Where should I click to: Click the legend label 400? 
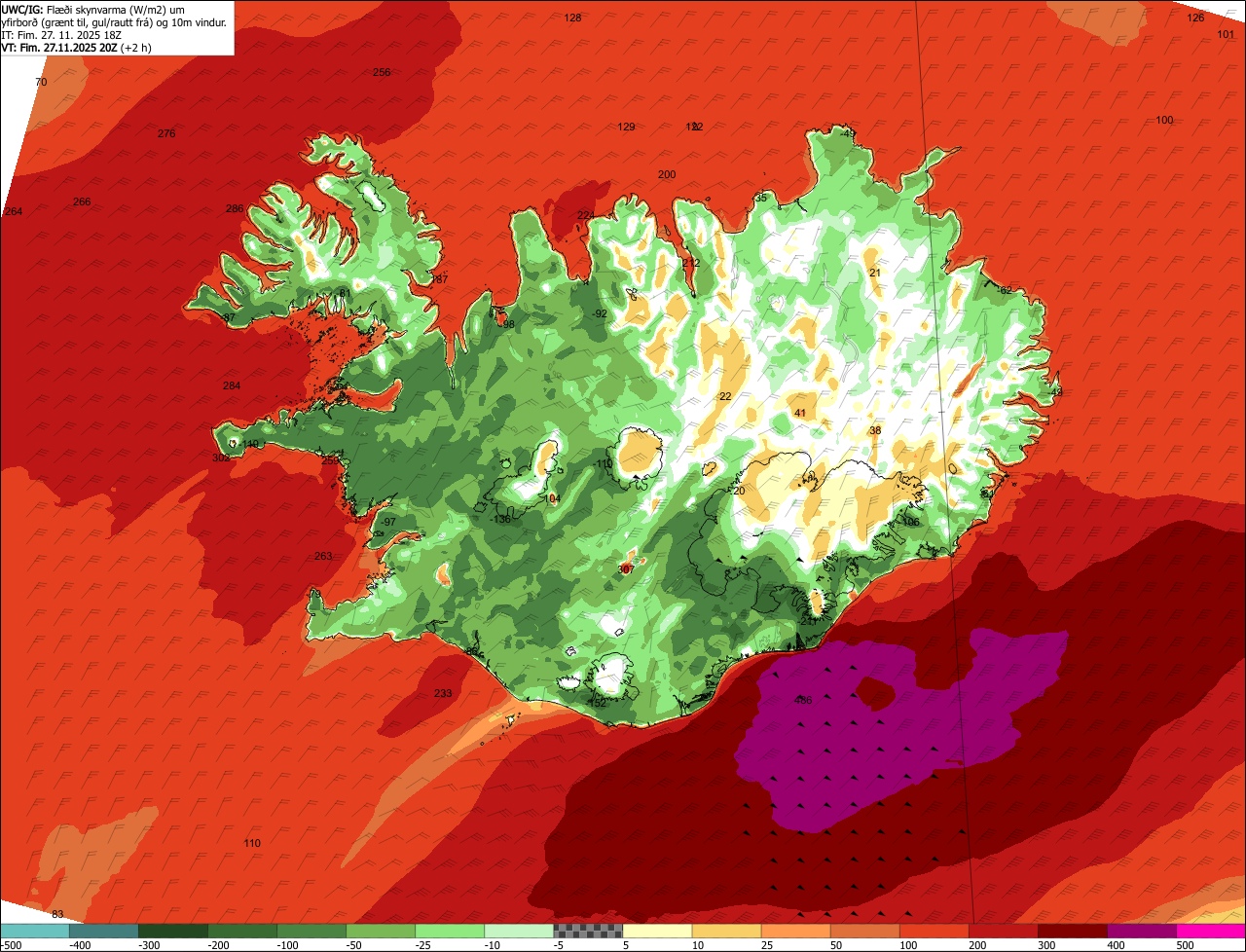click(x=1116, y=945)
